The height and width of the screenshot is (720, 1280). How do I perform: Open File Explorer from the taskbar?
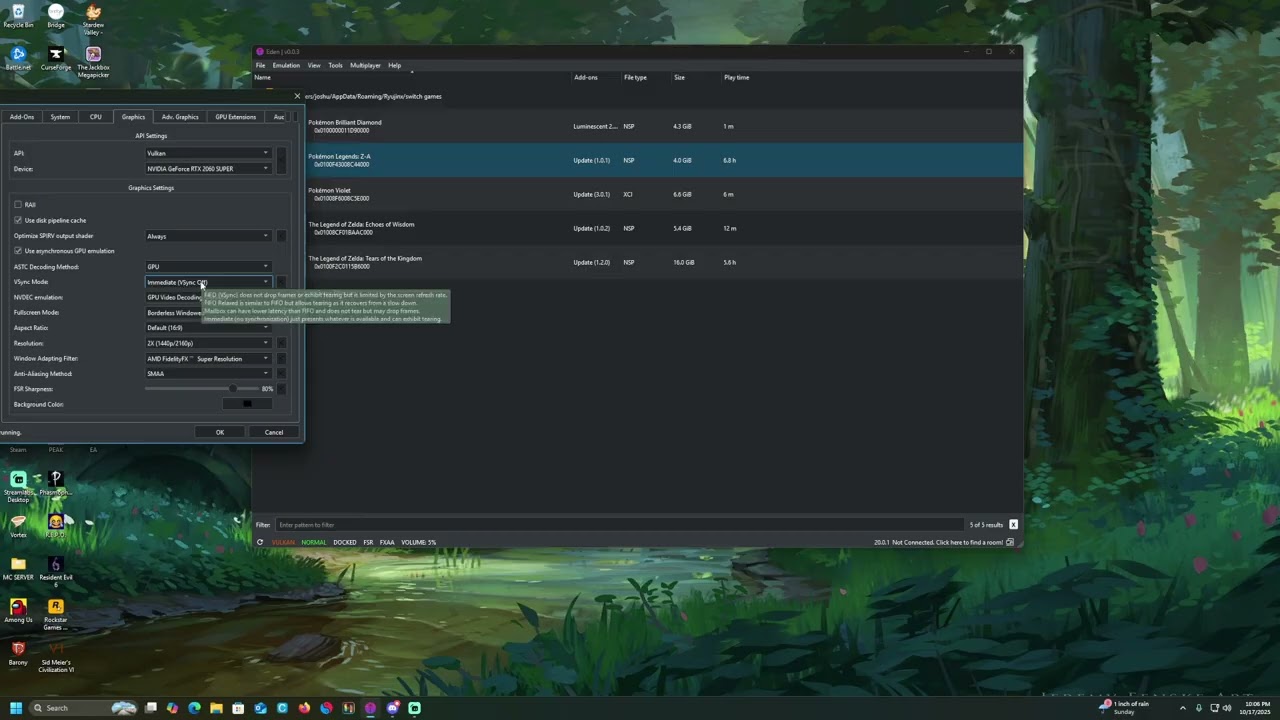(216, 708)
